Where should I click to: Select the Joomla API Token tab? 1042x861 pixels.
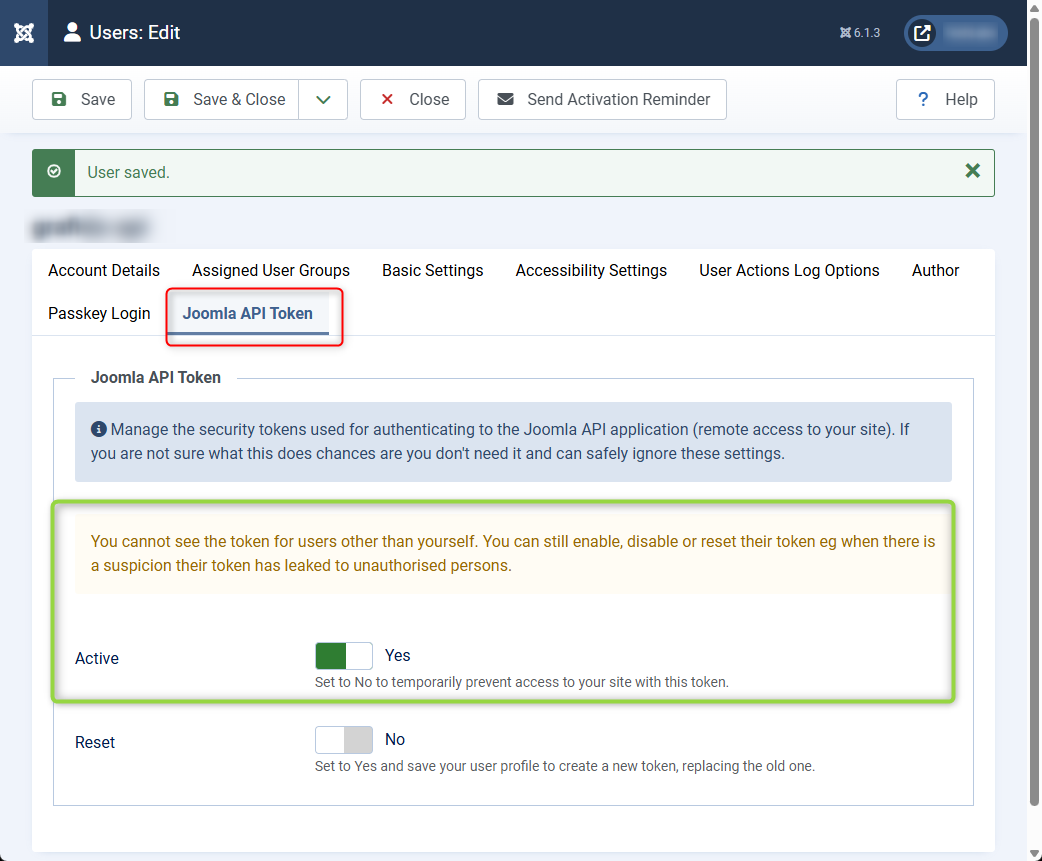click(x=247, y=313)
